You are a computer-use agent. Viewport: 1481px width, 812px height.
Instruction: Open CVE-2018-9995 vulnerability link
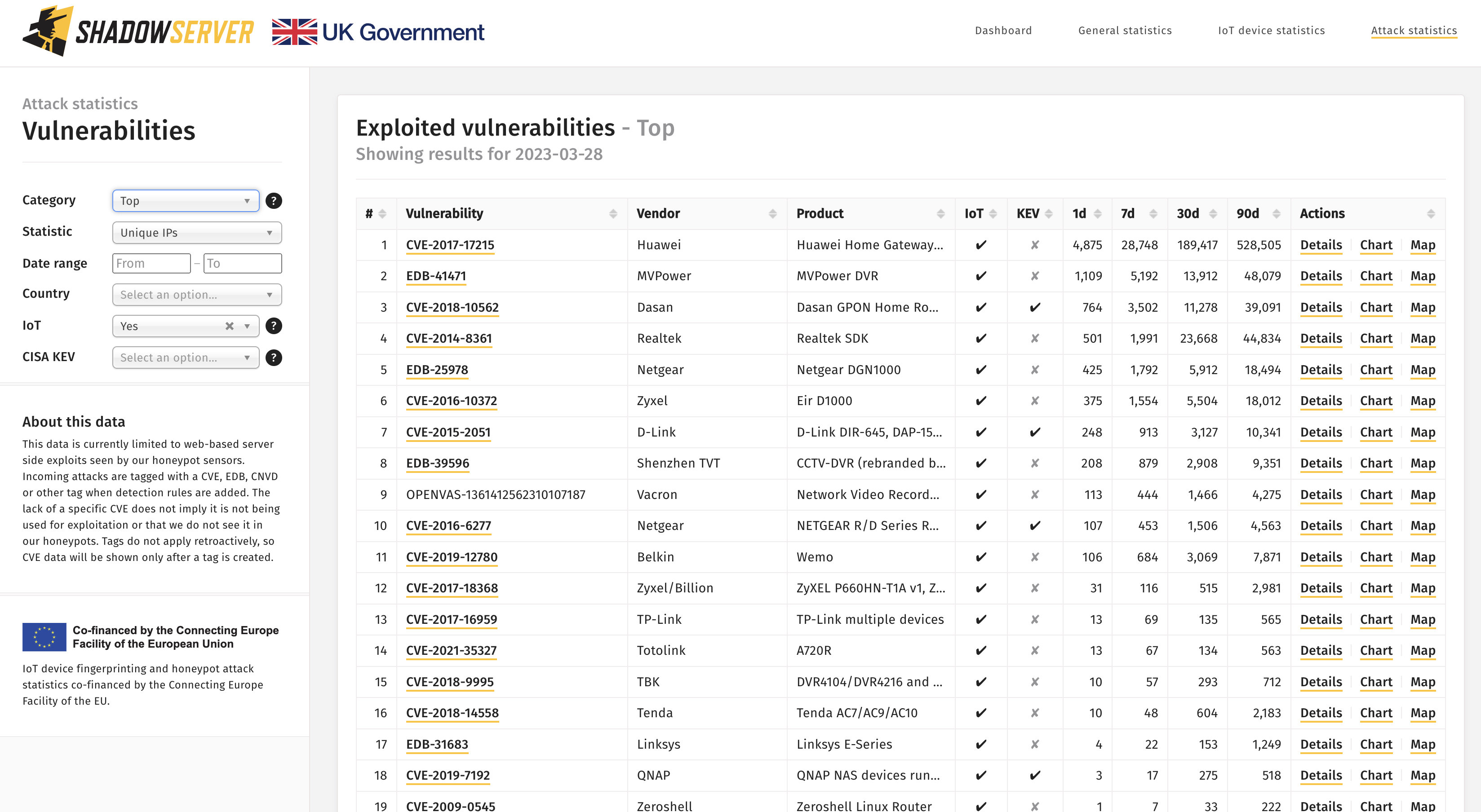click(x=450, y=682)
